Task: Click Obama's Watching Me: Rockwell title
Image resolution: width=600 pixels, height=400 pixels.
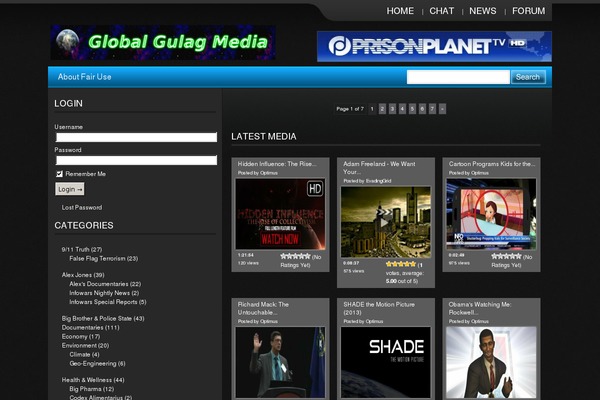Action: [x=480, y=309]
